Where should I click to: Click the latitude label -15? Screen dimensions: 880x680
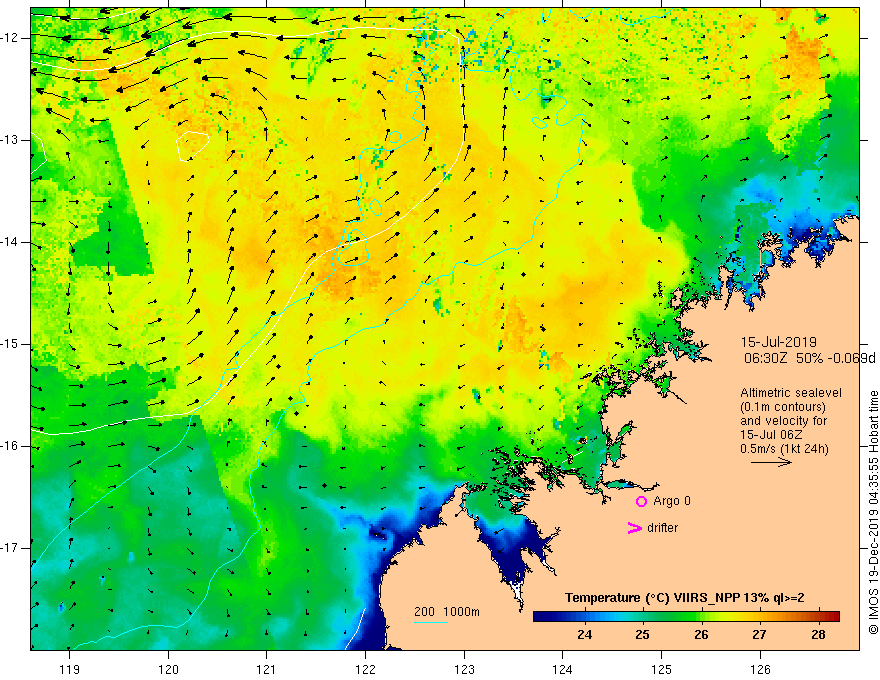point(10,344)
